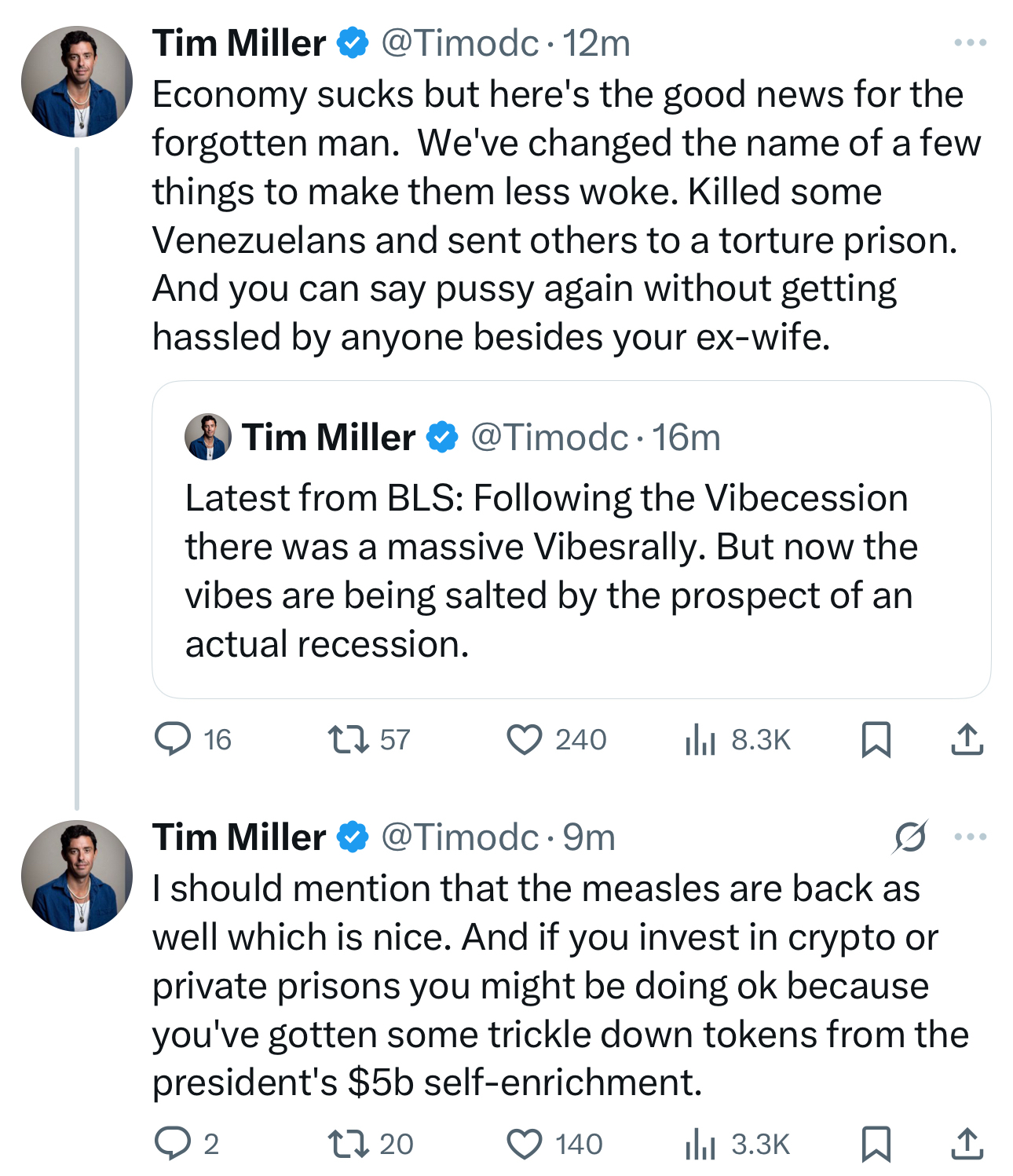Open more options menu on first tweet
Screen dimensions: 1013x1176
(970, 42)
